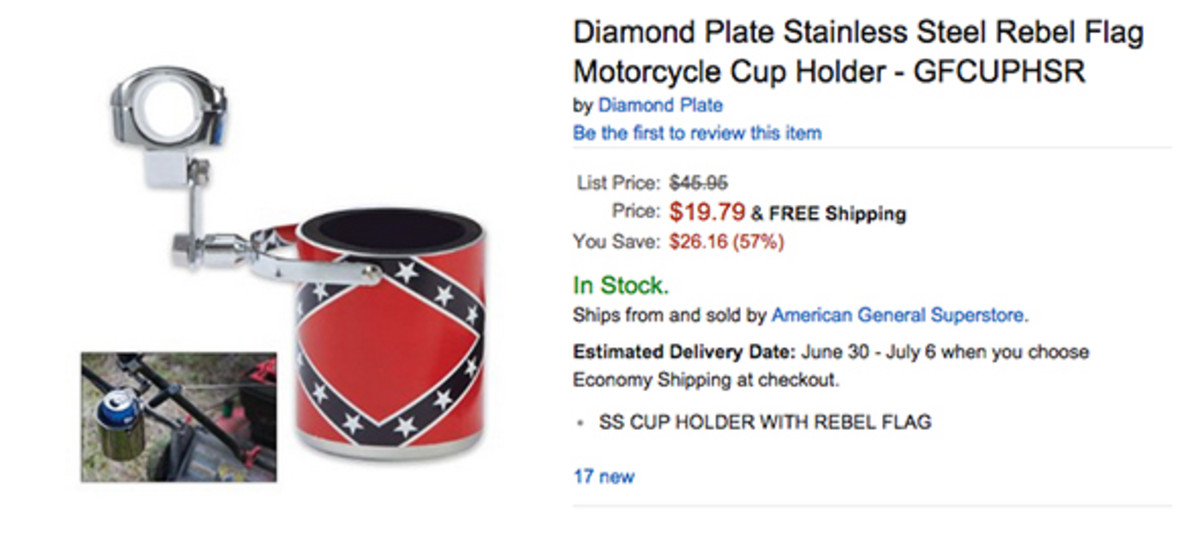
Task: Click the 'List Price:' label
Action: pos(618,183)
